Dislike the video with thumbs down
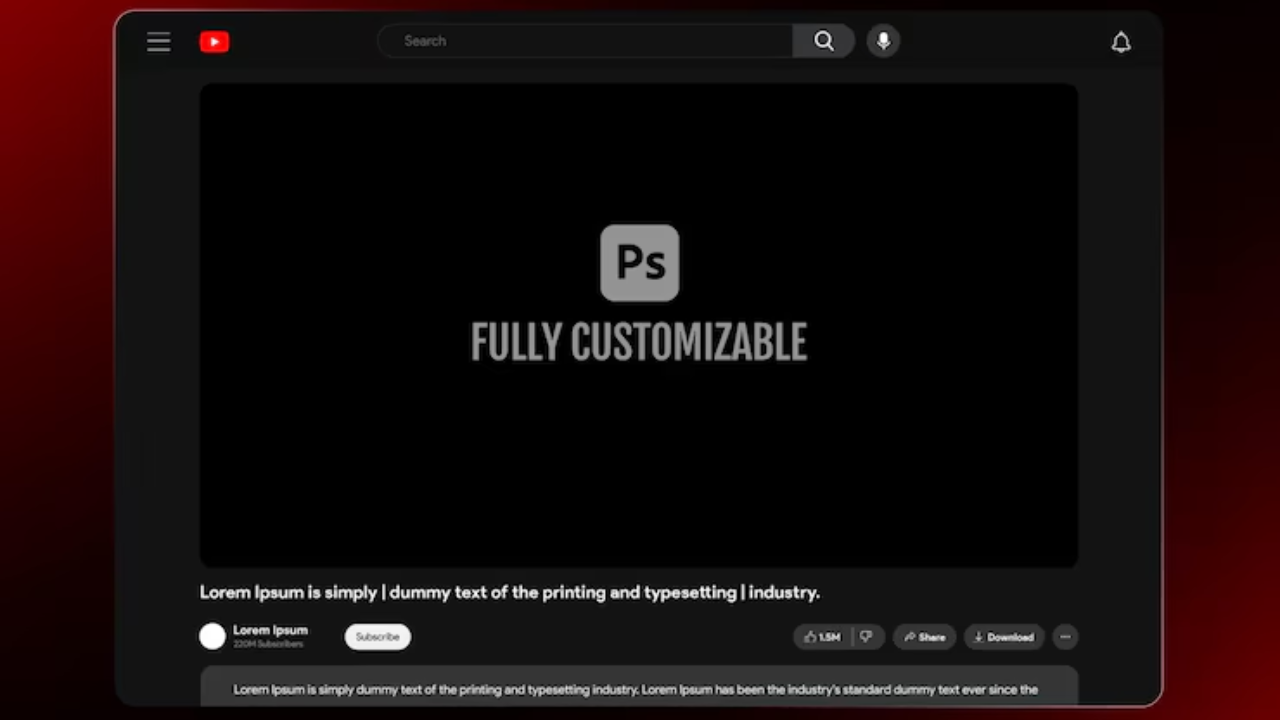 (x=867, y=637)
